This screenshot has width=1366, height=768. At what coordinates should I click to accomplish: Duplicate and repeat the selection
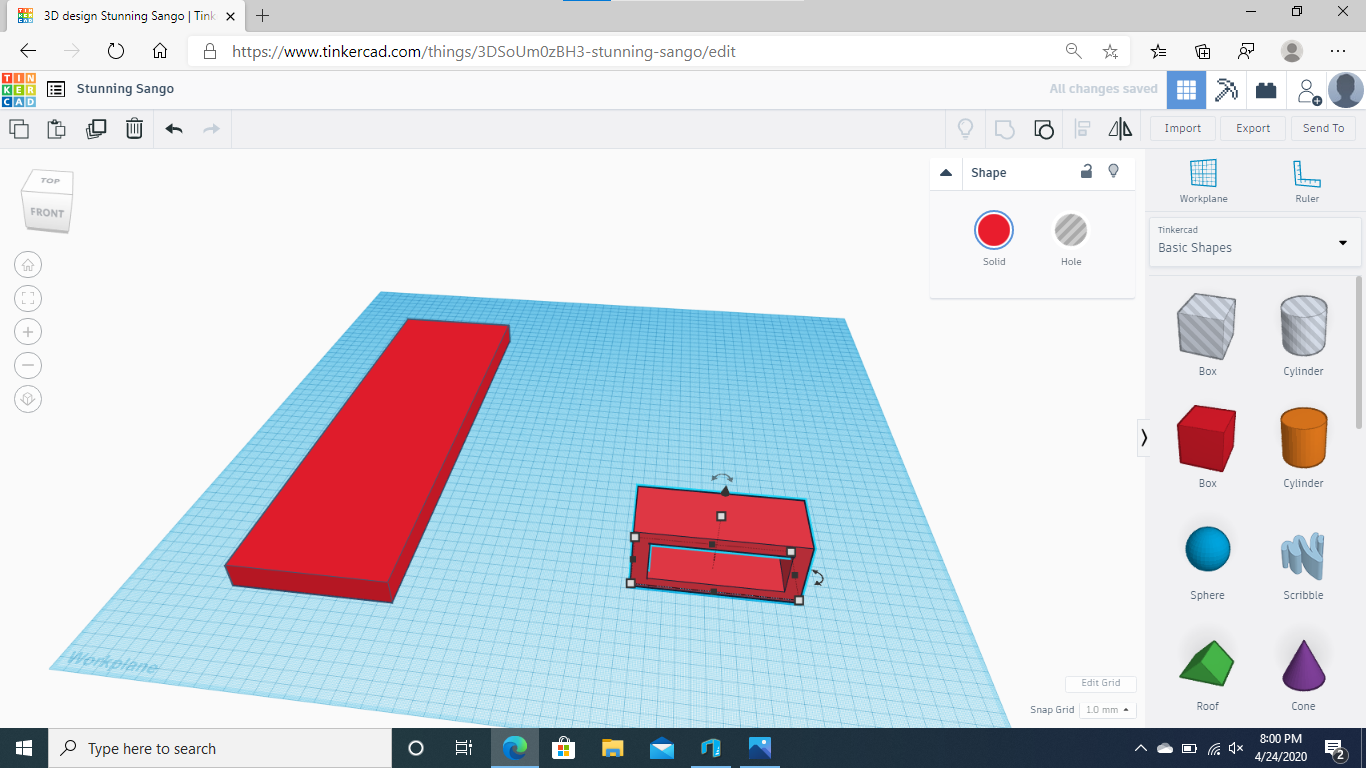tap(96, 128)
